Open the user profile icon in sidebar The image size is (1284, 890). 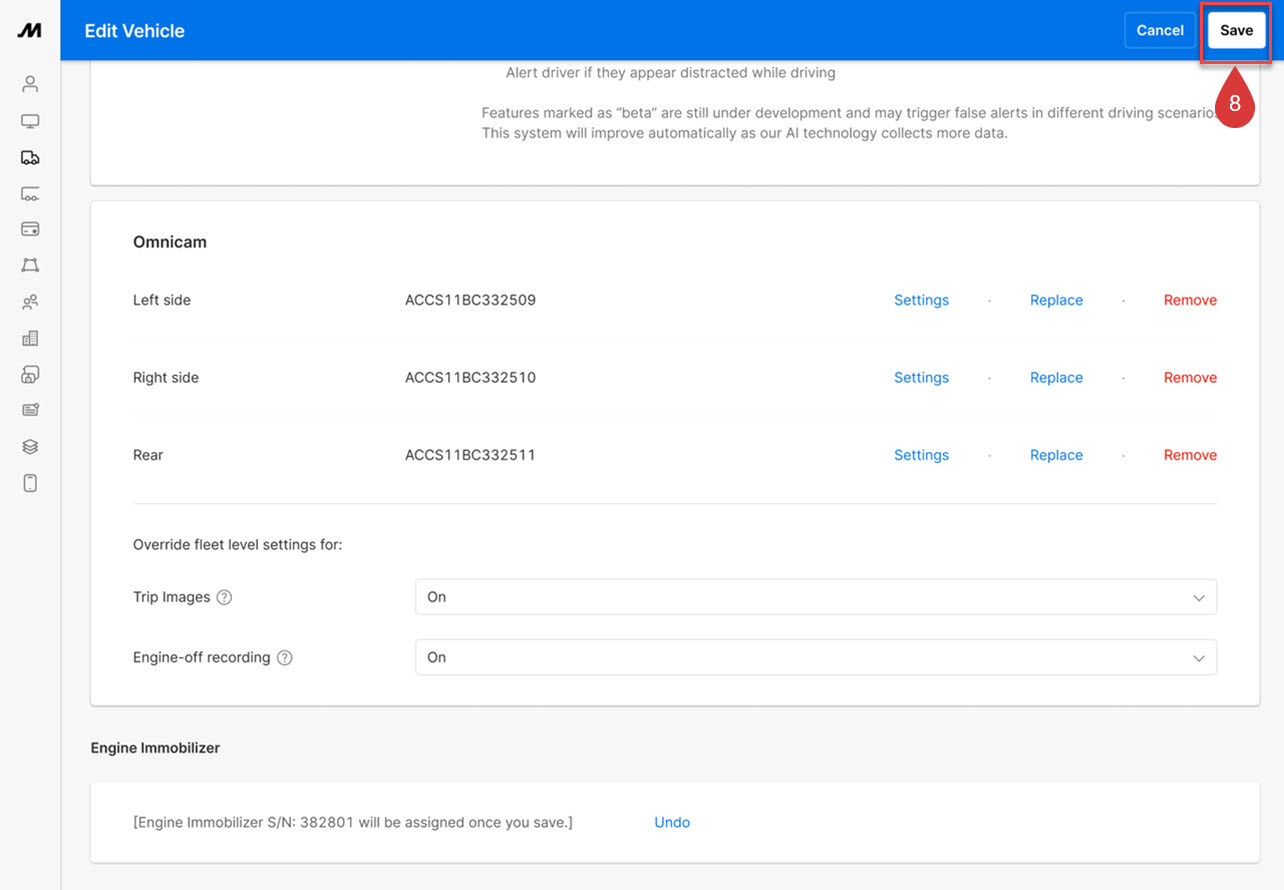(x=30, y=84)
